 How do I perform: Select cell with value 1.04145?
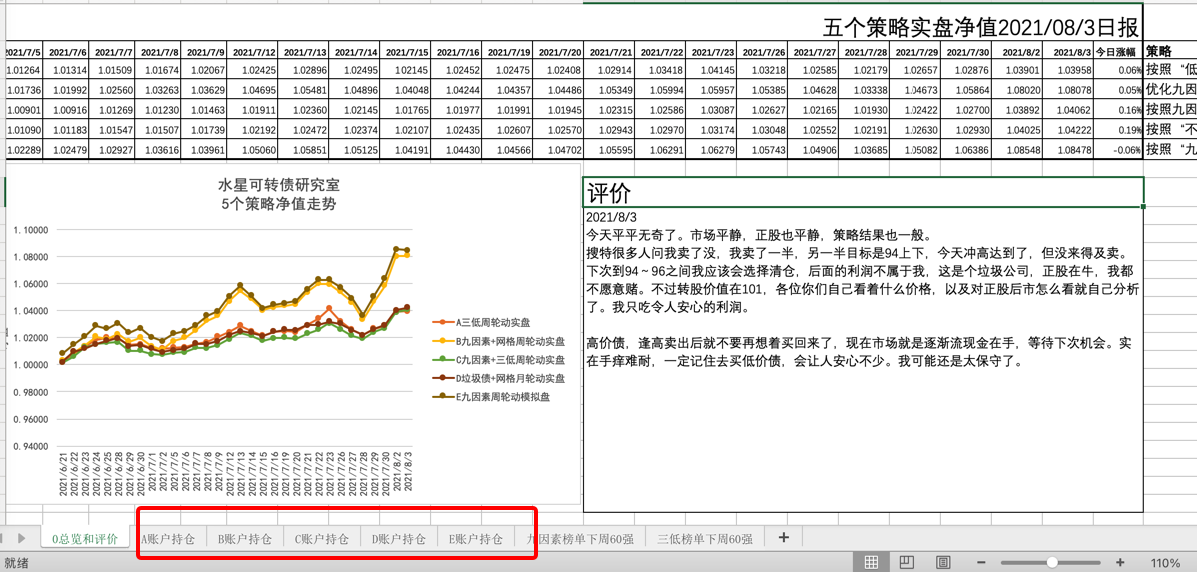(x=711, y=70)
